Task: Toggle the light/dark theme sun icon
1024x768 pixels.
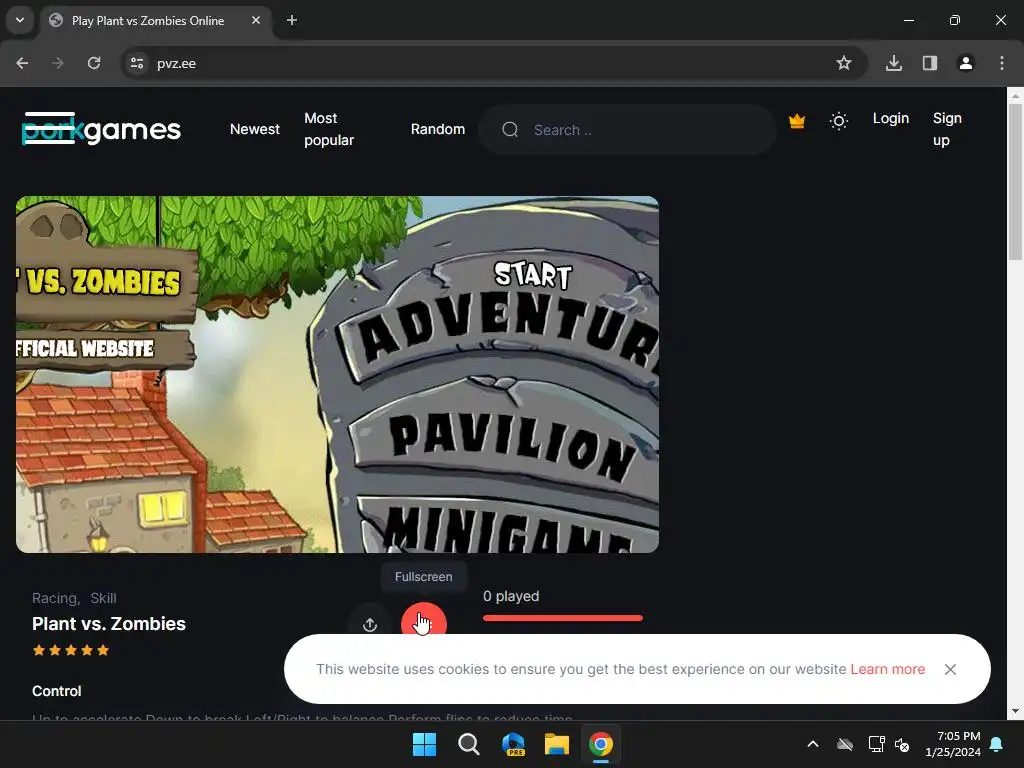Action: pos(839,121)
